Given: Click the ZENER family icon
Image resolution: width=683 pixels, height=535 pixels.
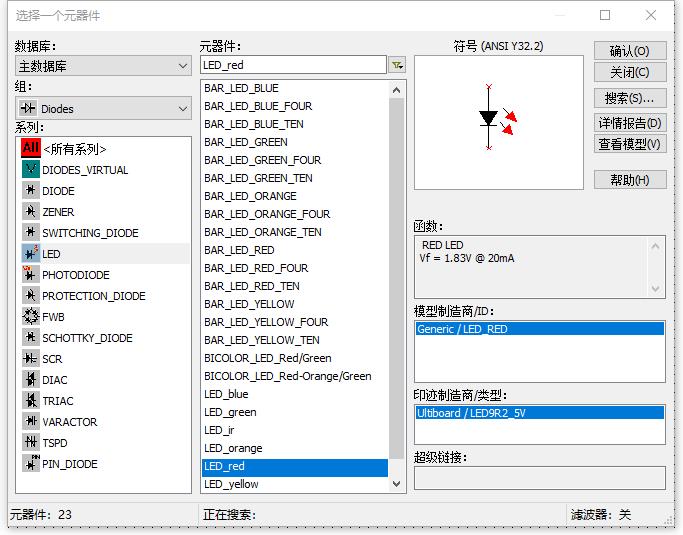Looking at the screenshot, I should [30, 211].
